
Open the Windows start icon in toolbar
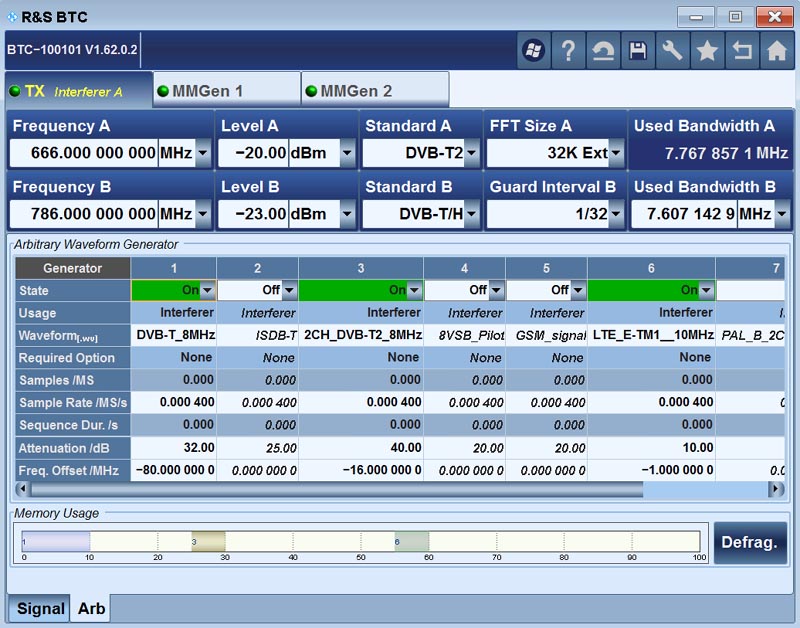tap(534, 51)
